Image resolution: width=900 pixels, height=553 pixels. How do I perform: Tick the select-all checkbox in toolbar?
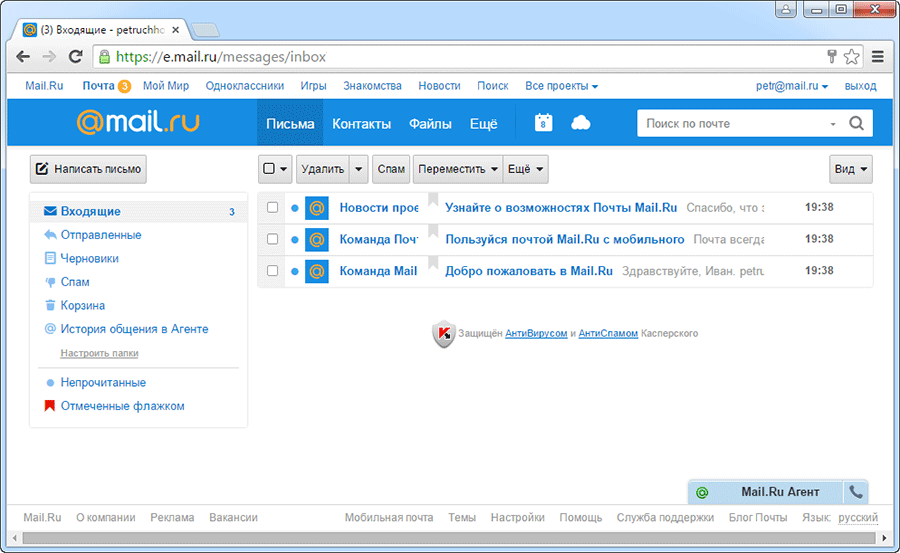[x=269, y=169]
